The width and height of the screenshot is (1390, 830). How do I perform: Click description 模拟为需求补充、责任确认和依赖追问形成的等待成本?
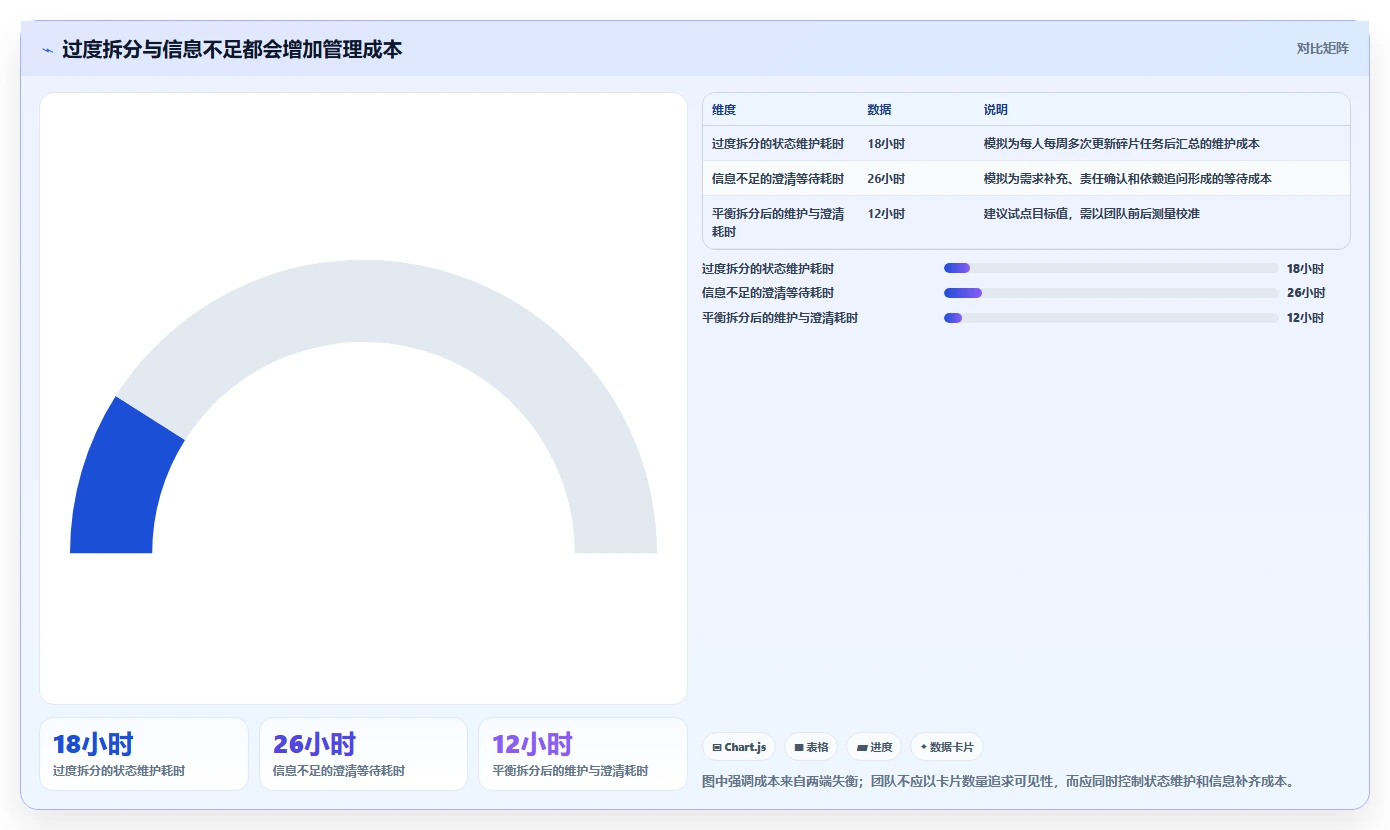[x=1128, y=179]
